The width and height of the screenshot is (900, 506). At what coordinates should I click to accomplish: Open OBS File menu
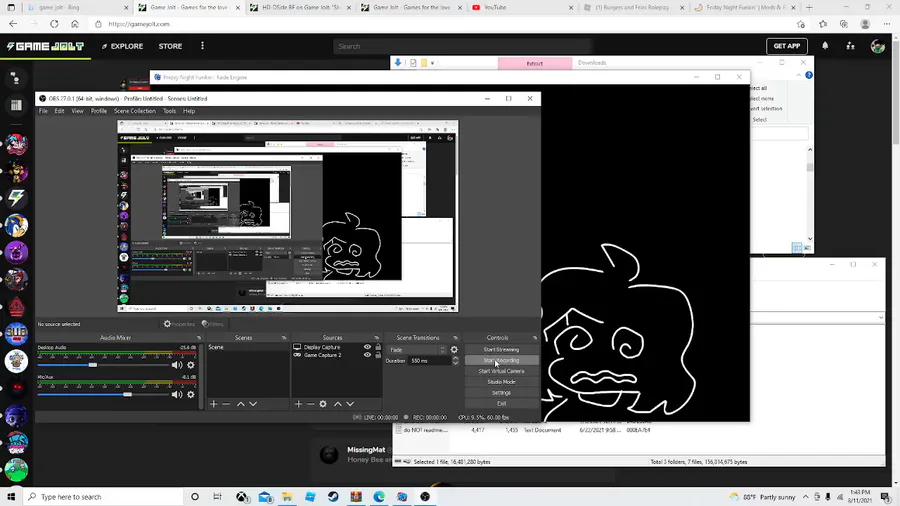(x=43, y=111)
